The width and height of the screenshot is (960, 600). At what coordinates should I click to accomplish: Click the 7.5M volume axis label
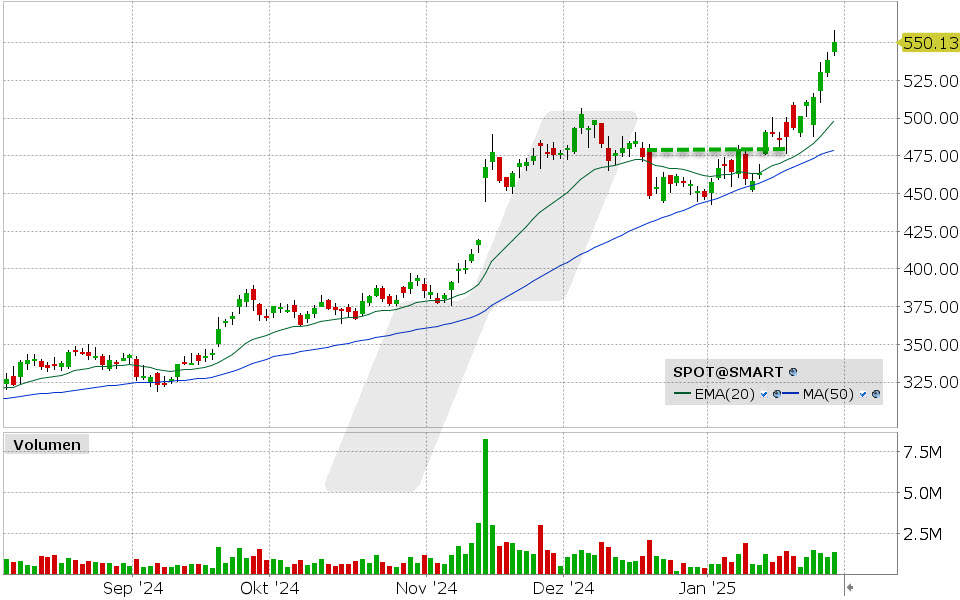pos(923,452)
